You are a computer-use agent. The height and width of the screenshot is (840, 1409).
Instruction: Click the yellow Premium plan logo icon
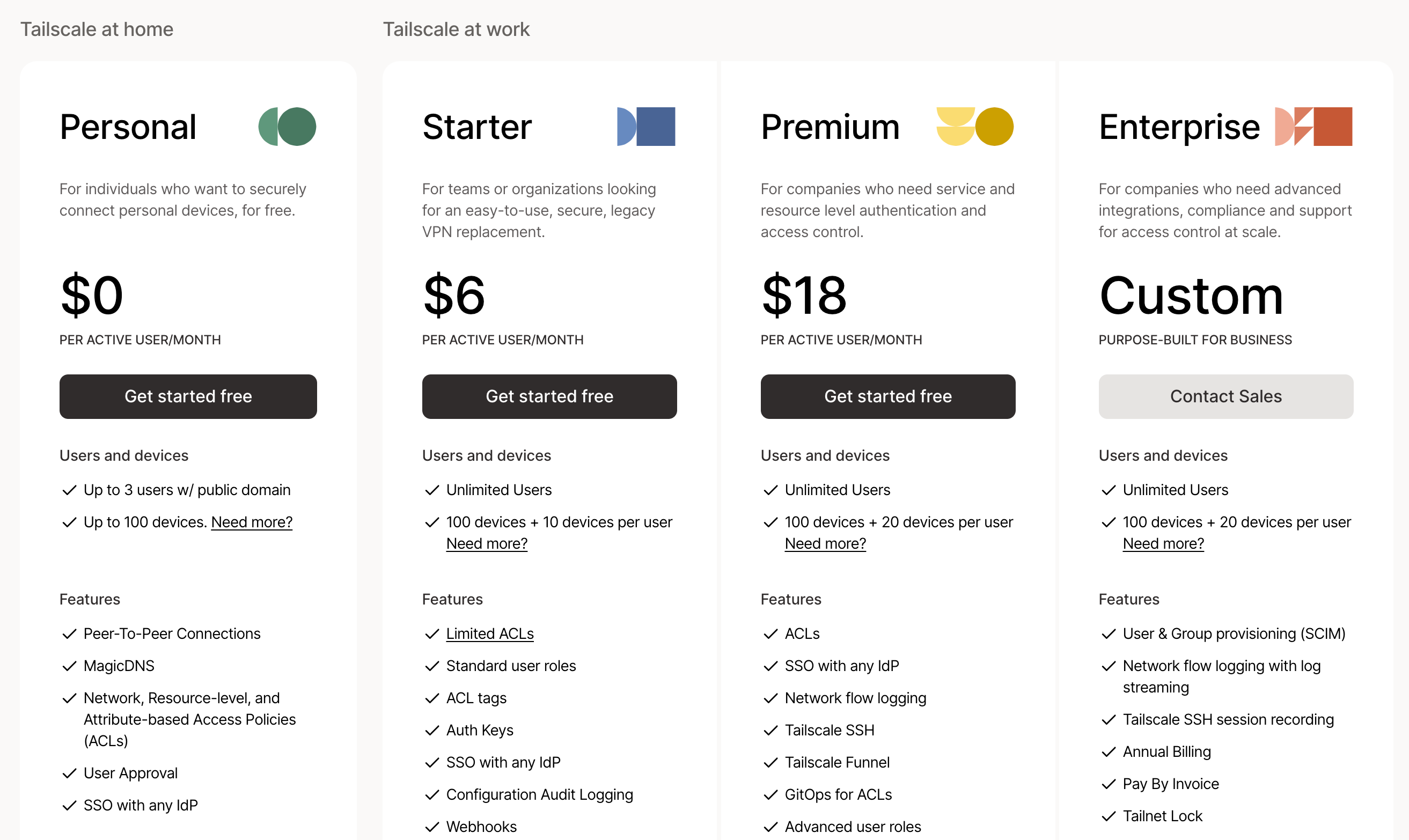[x=974, y=127]
